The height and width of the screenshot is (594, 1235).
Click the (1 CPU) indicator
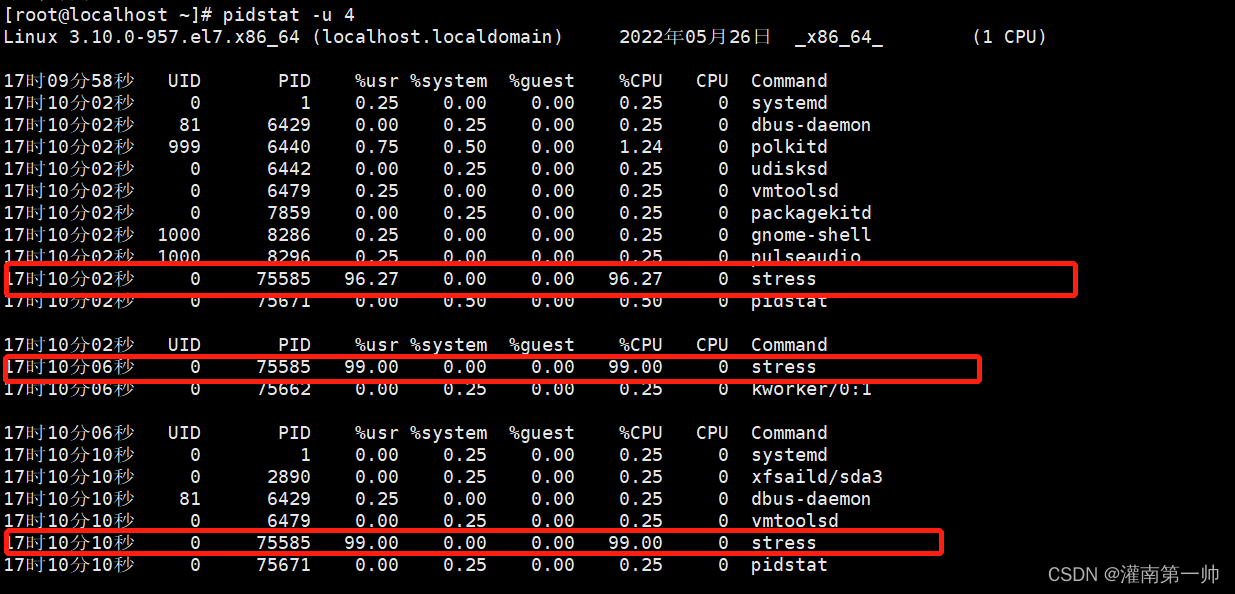1009,36
